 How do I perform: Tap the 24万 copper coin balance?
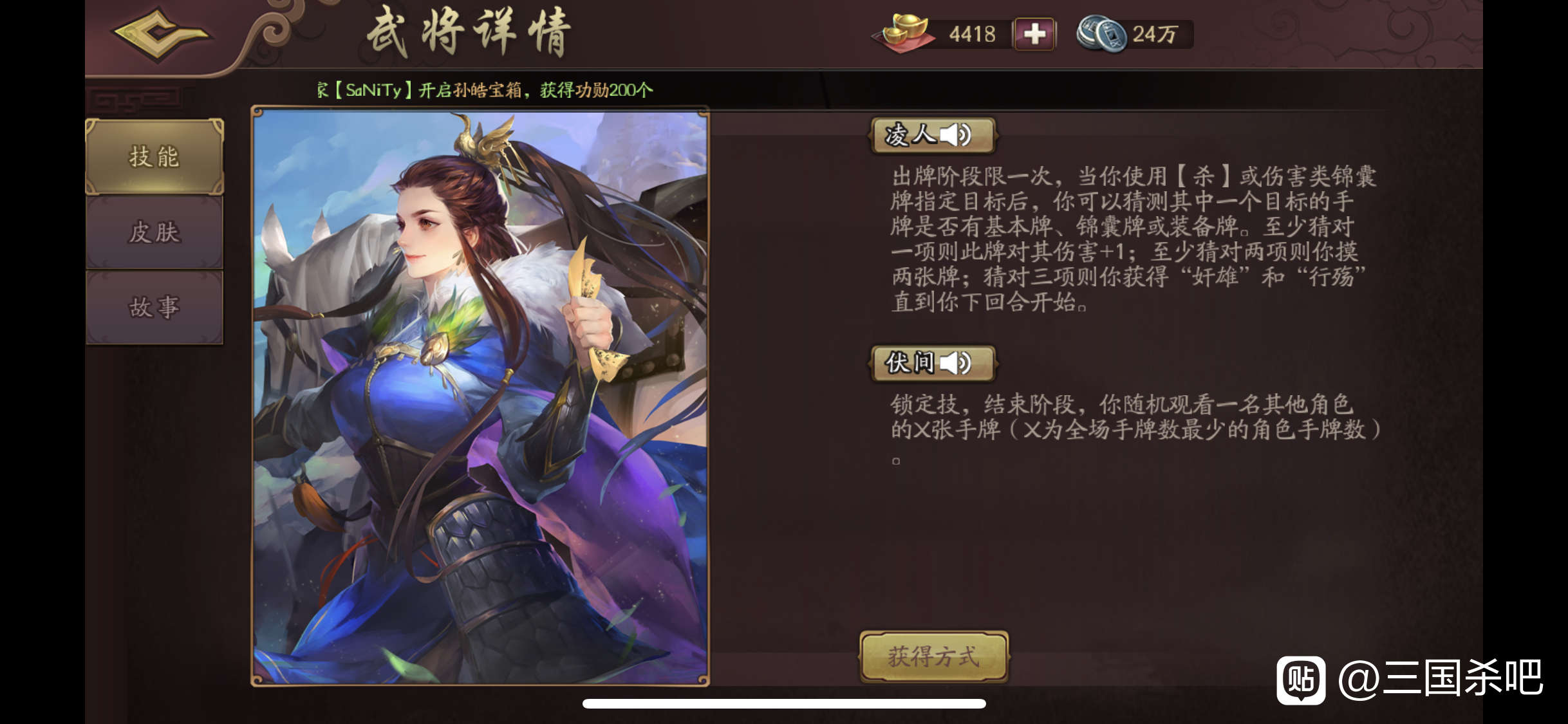coord(1155,34)
